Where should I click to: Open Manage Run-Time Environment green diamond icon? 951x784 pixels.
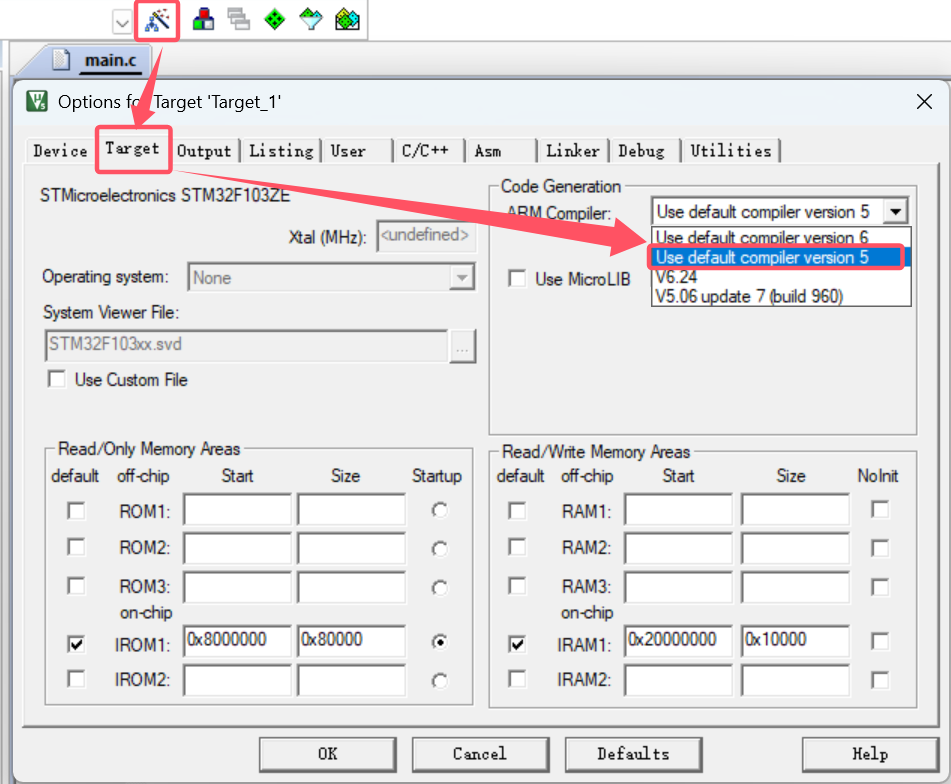click(274, 19)
